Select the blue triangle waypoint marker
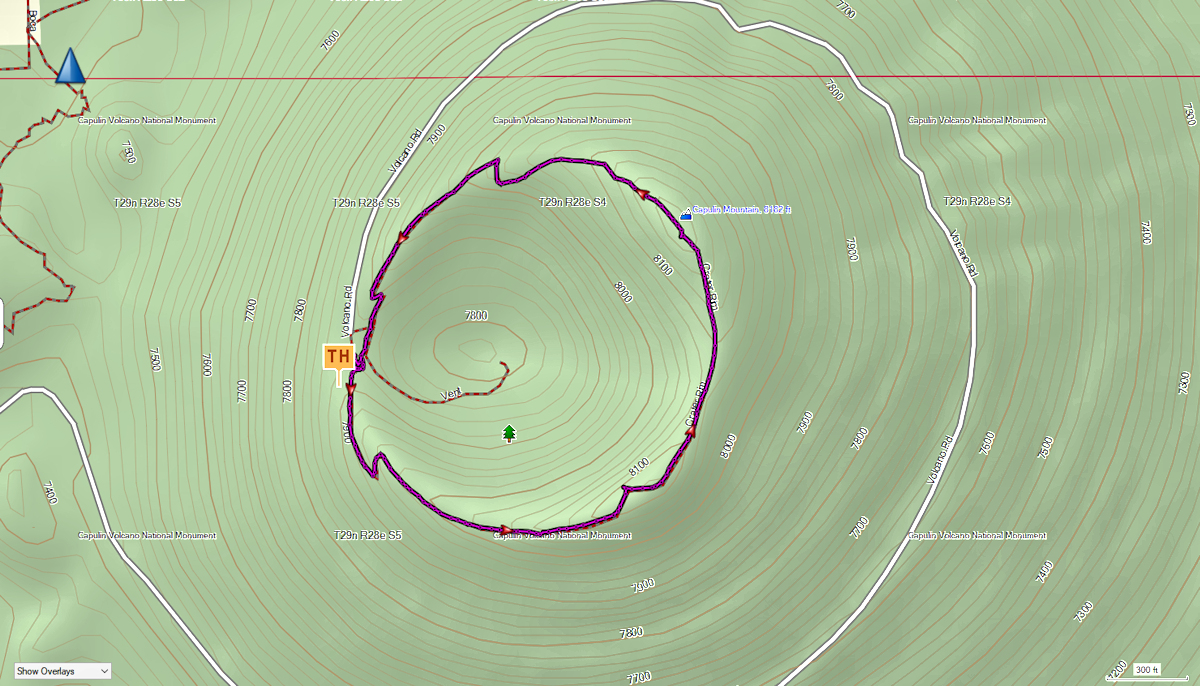This screenshot has width=1200, height=686. pyautogui.click(x=70, y=66)
